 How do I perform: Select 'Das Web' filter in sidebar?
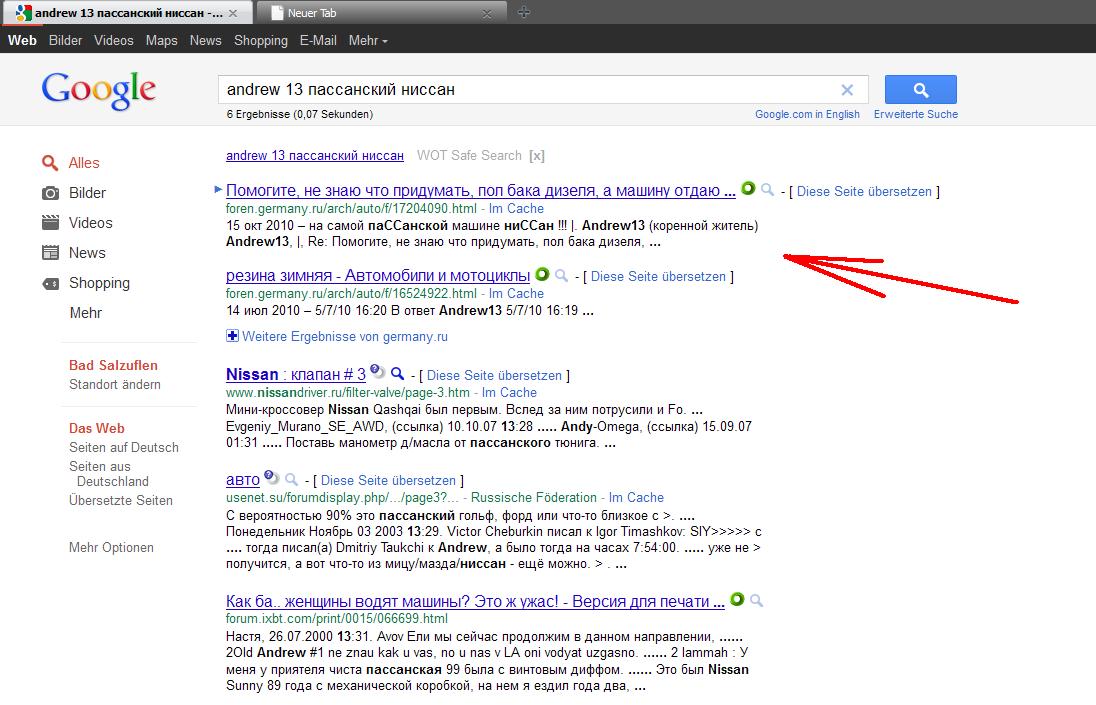tap(96, 428)
